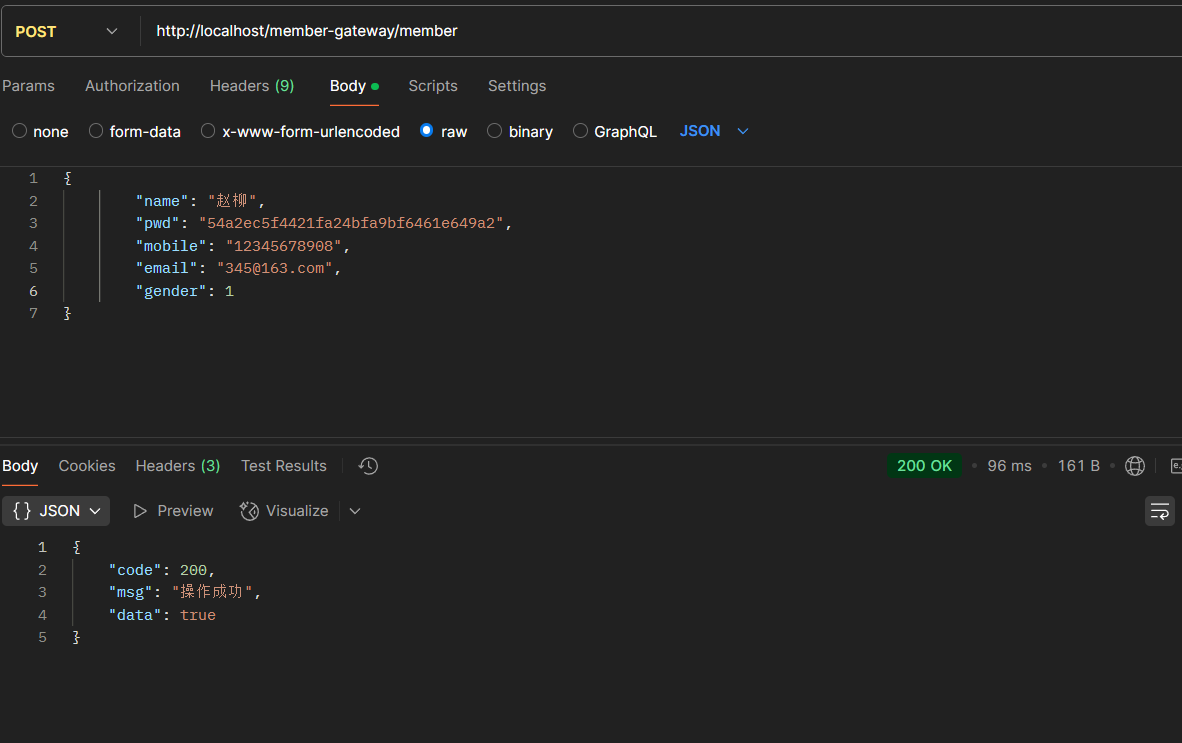
Task: Open the POST method dropdown
Action: (x=66, y=32)
